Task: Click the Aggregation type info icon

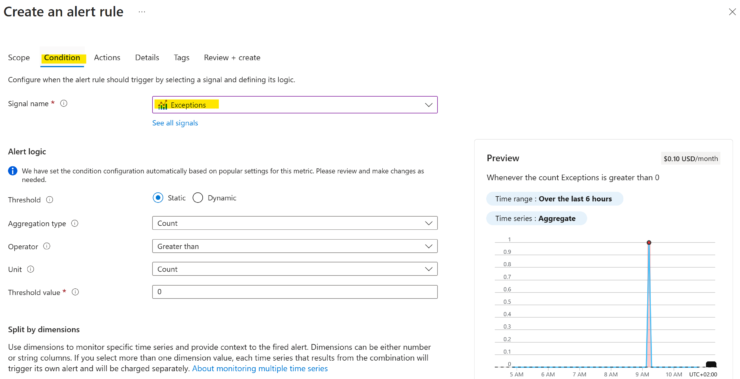Action: pyautogui.click(x=75, y=223)
